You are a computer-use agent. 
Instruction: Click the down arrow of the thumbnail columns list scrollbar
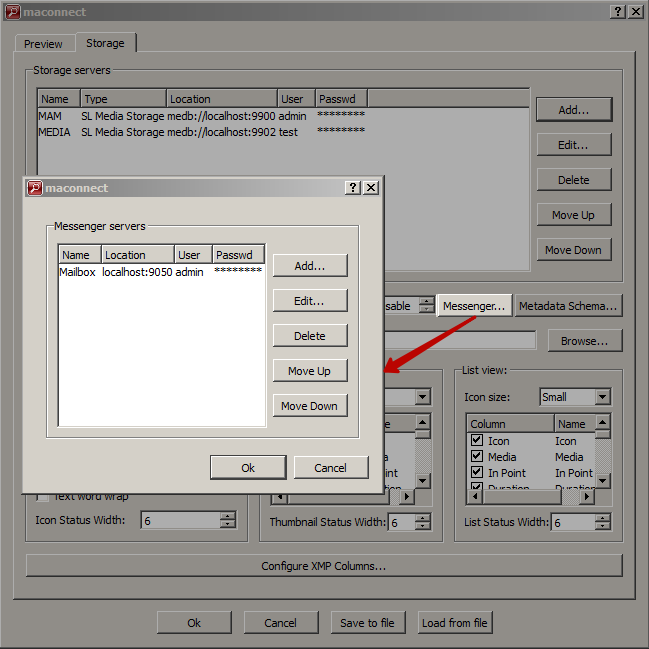pyautogui.click(x=423, y=481)
